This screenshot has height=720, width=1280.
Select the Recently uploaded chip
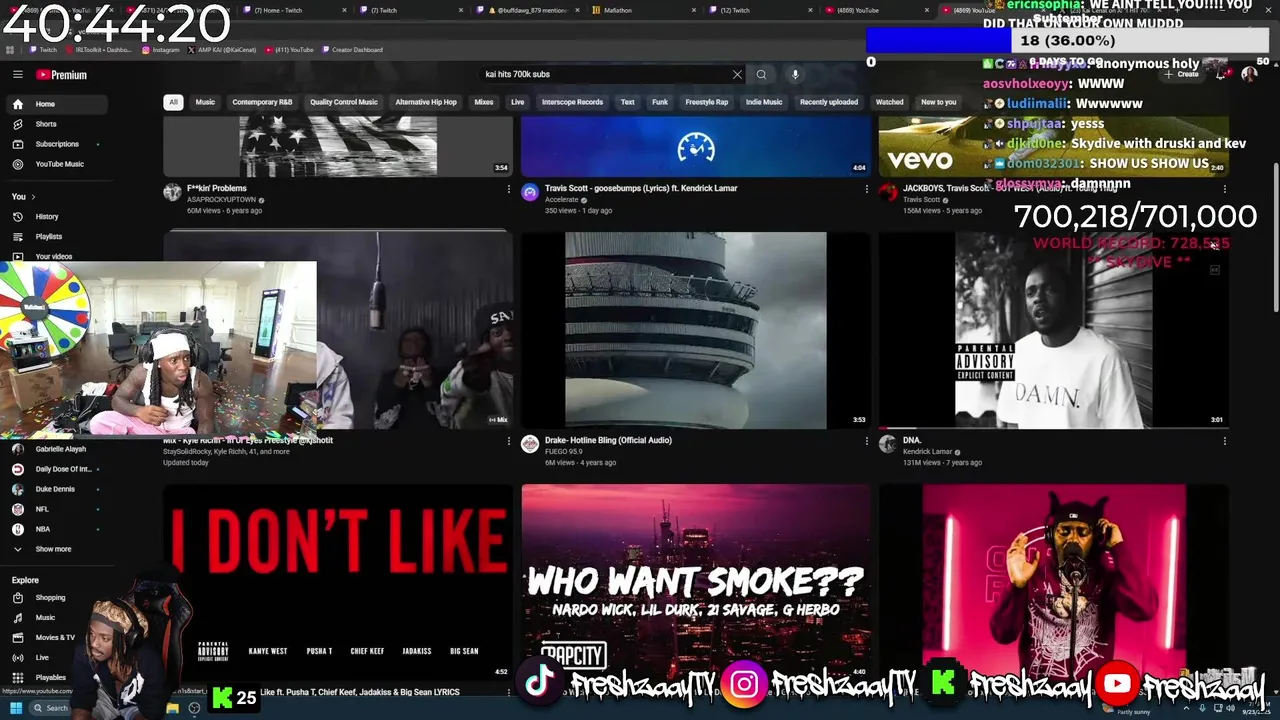[829, 102]
